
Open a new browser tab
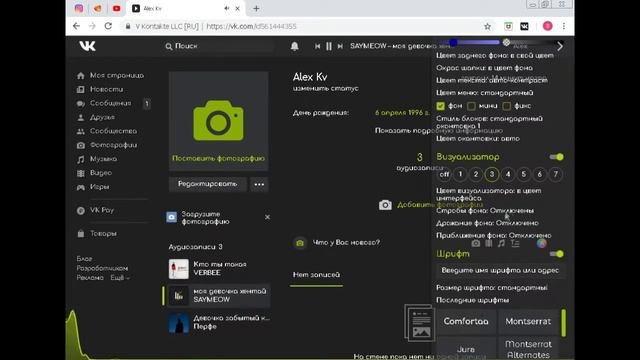pyautogui.click(x=256, y=8)
